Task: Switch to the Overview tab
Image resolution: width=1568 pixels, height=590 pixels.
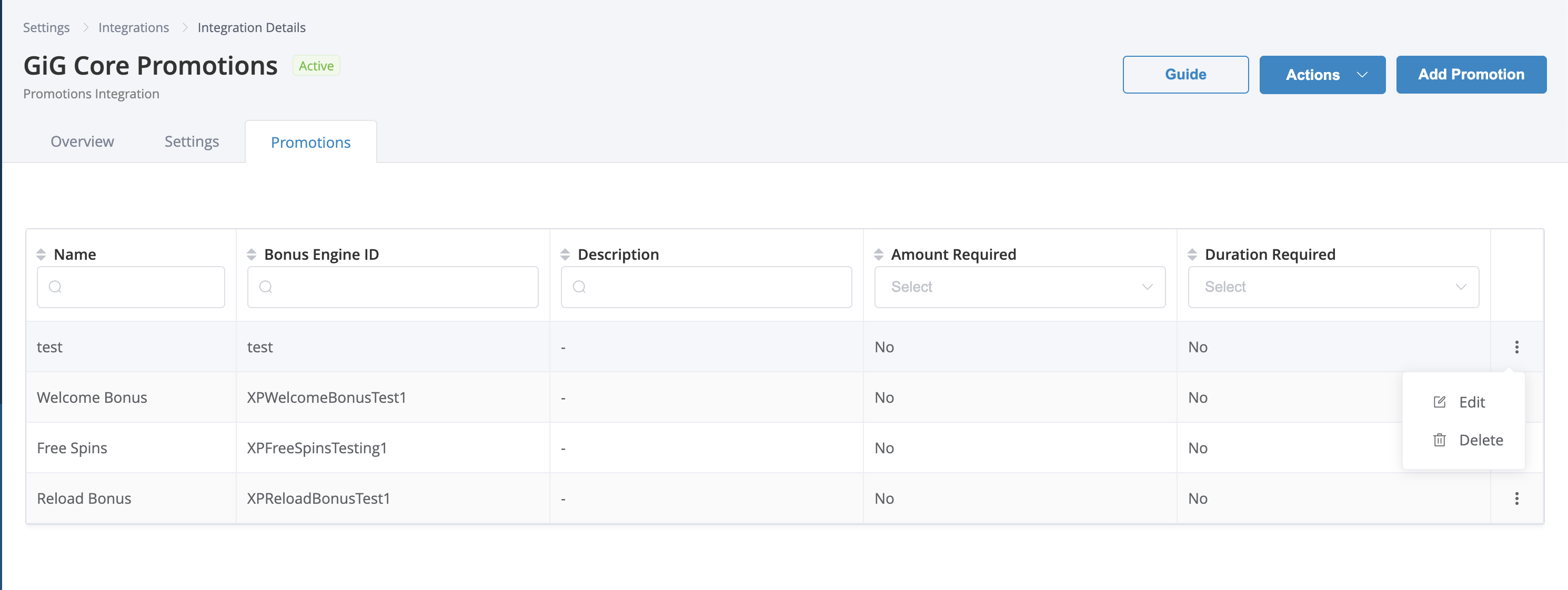Action: click(82, 142)
